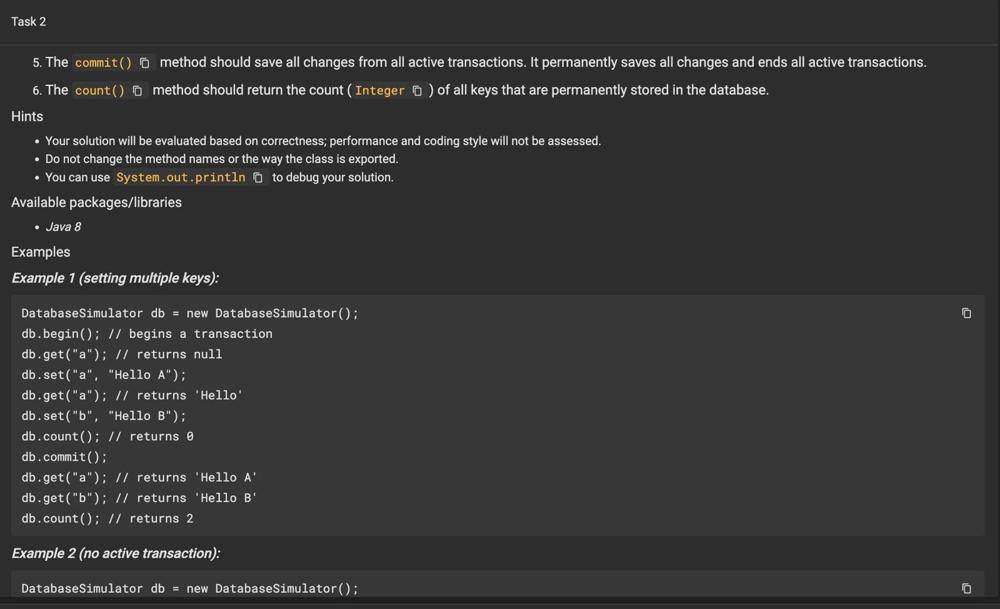This screenshot has width=1000, height=609.
Task: Click Example 1 (setting multiple keys) title
Action: pos(115,278)
